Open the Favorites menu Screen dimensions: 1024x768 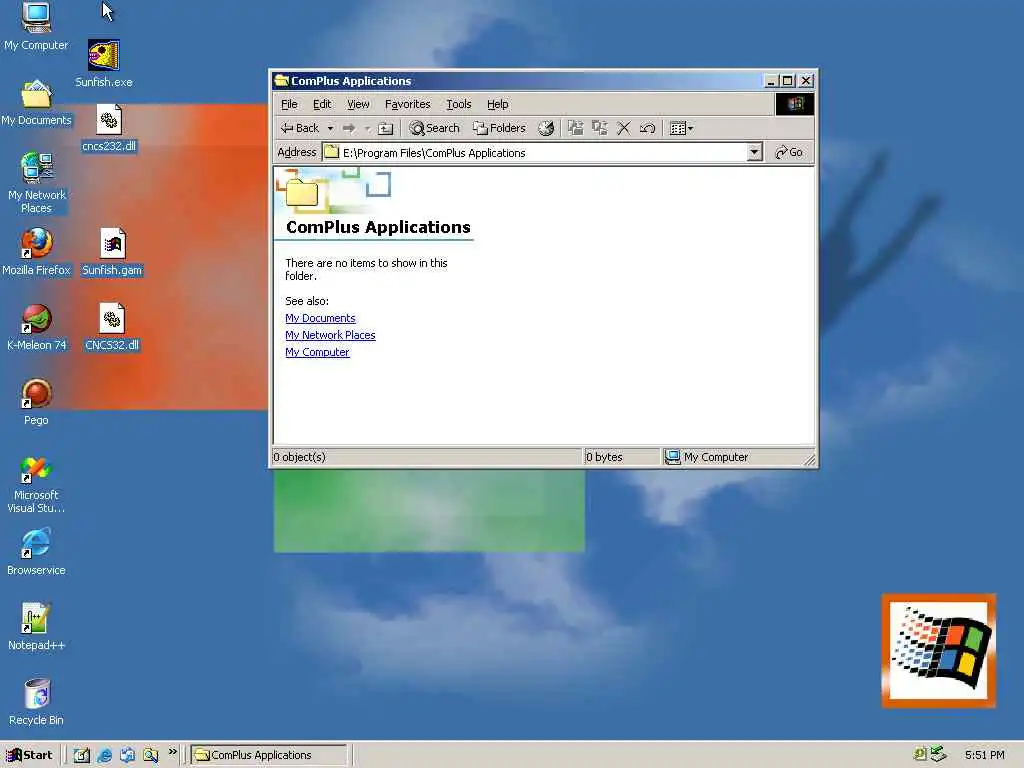click(x=408, y=104)
